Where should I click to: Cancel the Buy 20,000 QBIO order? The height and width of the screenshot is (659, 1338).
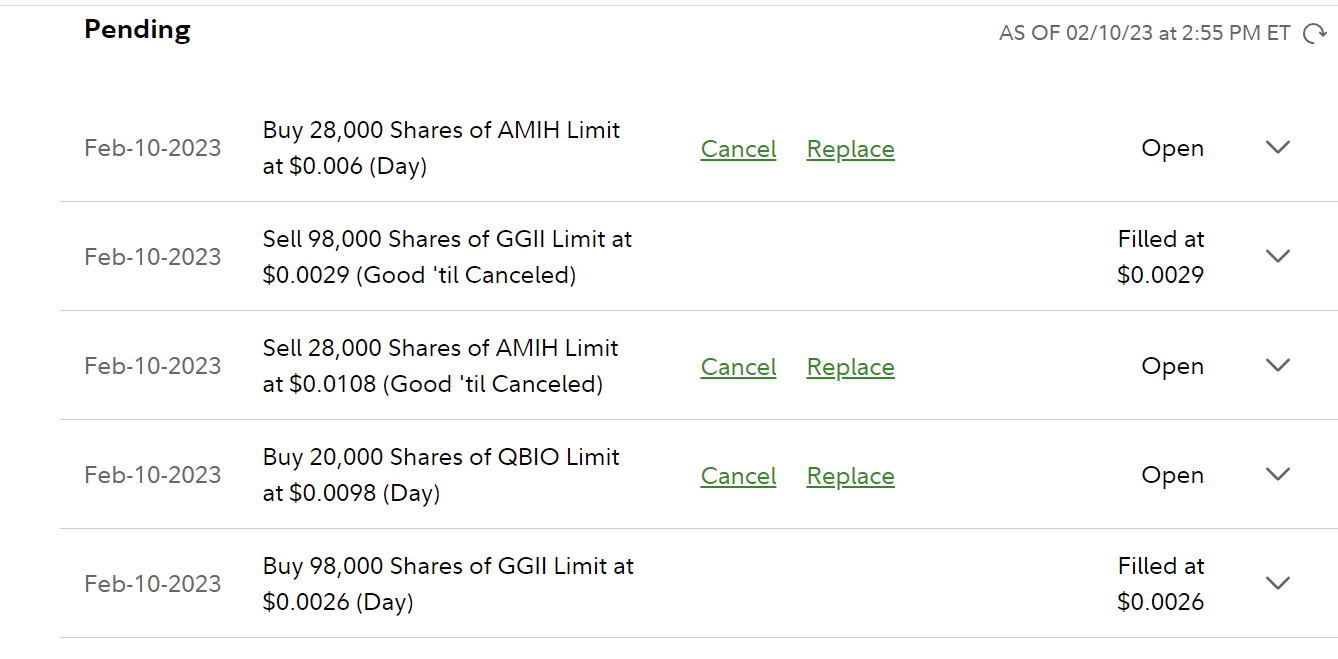[738, 476]
